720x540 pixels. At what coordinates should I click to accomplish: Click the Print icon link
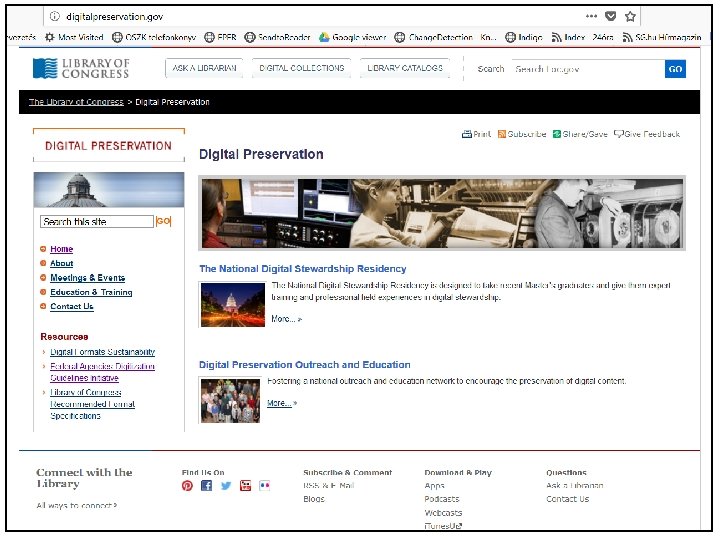(x=477, y=134)
